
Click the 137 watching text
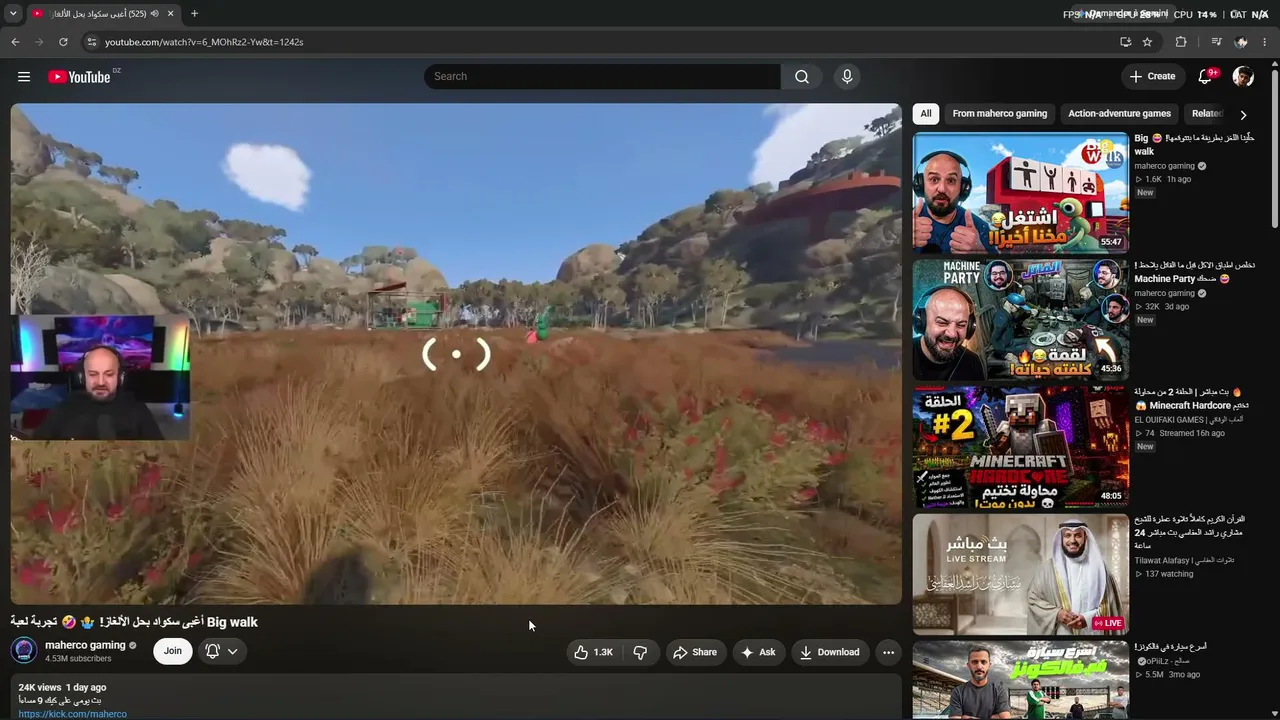point(1163,574)
